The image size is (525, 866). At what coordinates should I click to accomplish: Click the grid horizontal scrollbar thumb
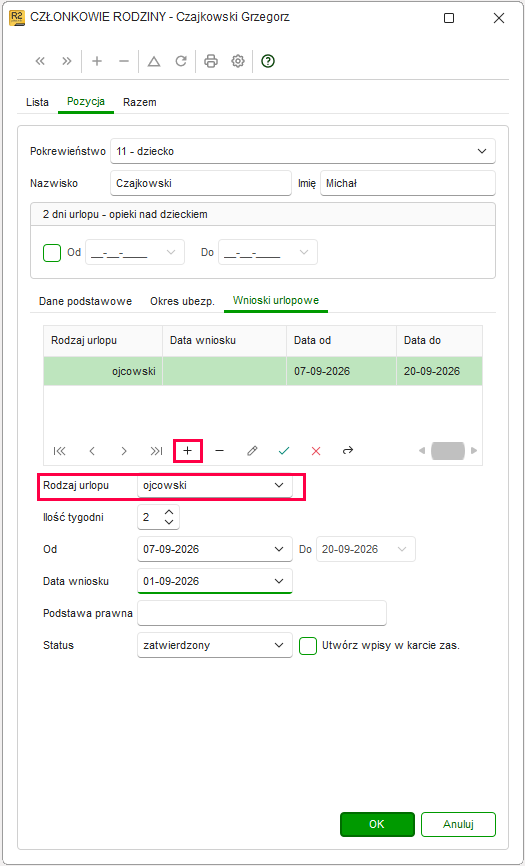[448, 451]
